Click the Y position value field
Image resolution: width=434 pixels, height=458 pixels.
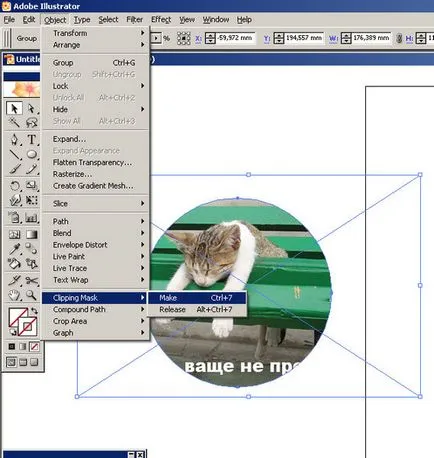tap(304, 38)
